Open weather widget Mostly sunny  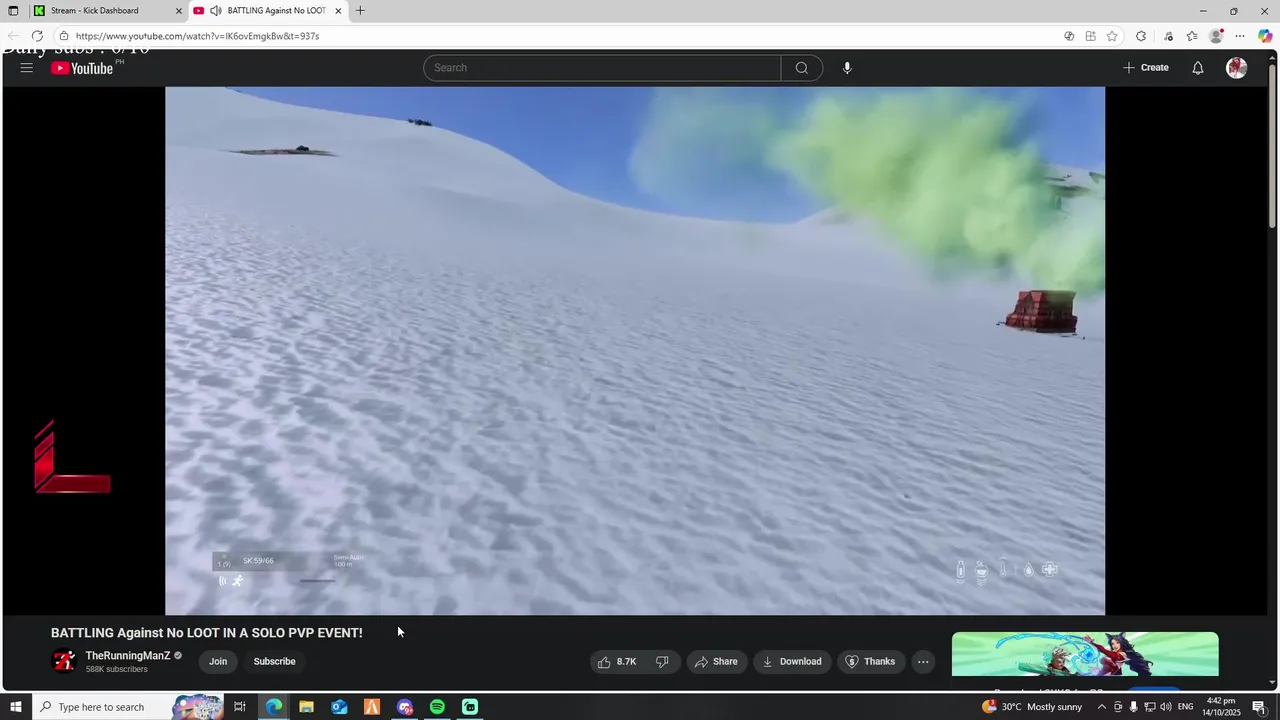[1032, 707]
